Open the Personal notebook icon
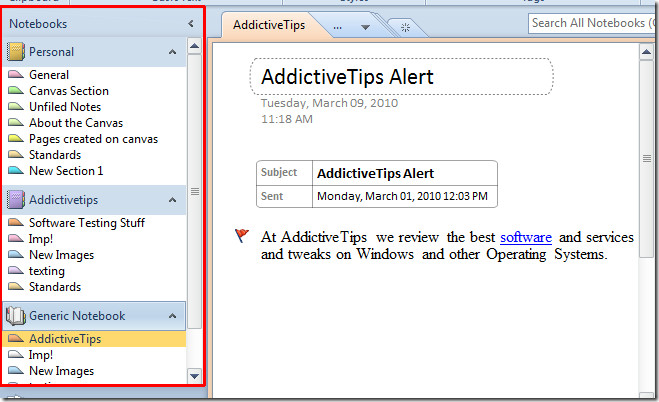The image size is (659, 402). point(16,52)
